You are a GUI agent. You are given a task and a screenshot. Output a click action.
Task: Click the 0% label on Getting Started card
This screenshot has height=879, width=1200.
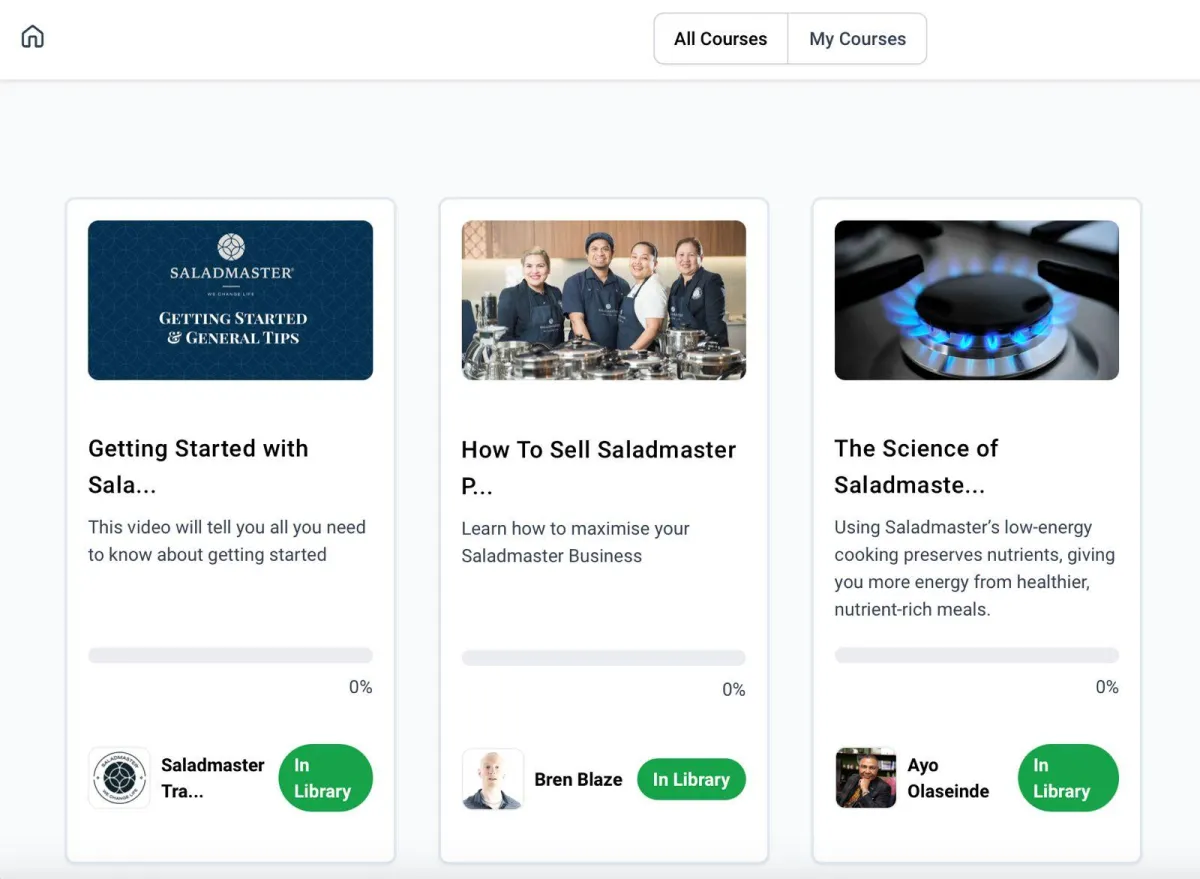(360, 687)
